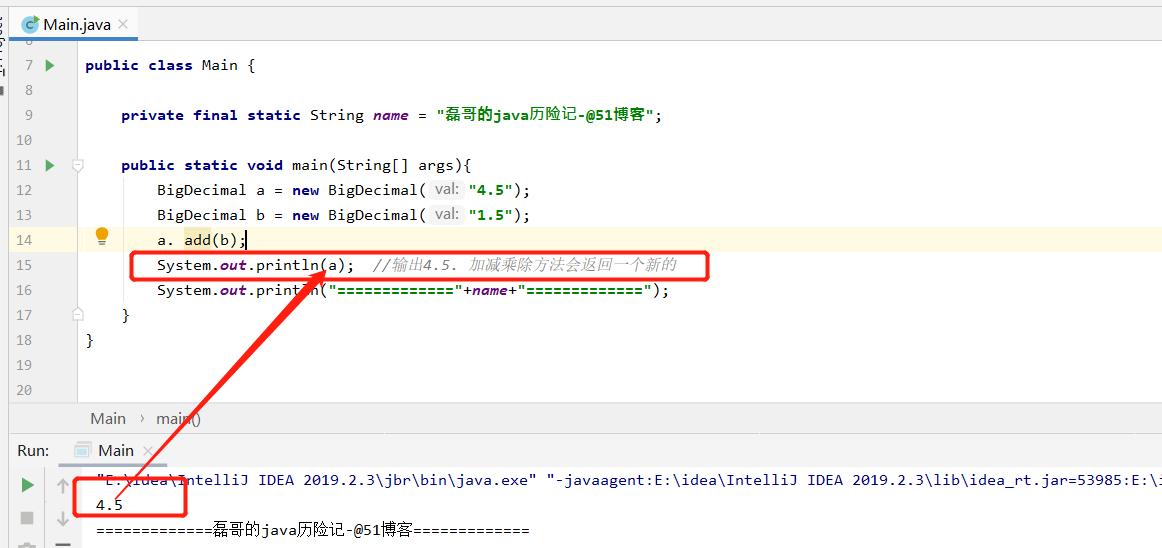
Task: Click 'private final static String' keywords on line 9
Action: 242,115
